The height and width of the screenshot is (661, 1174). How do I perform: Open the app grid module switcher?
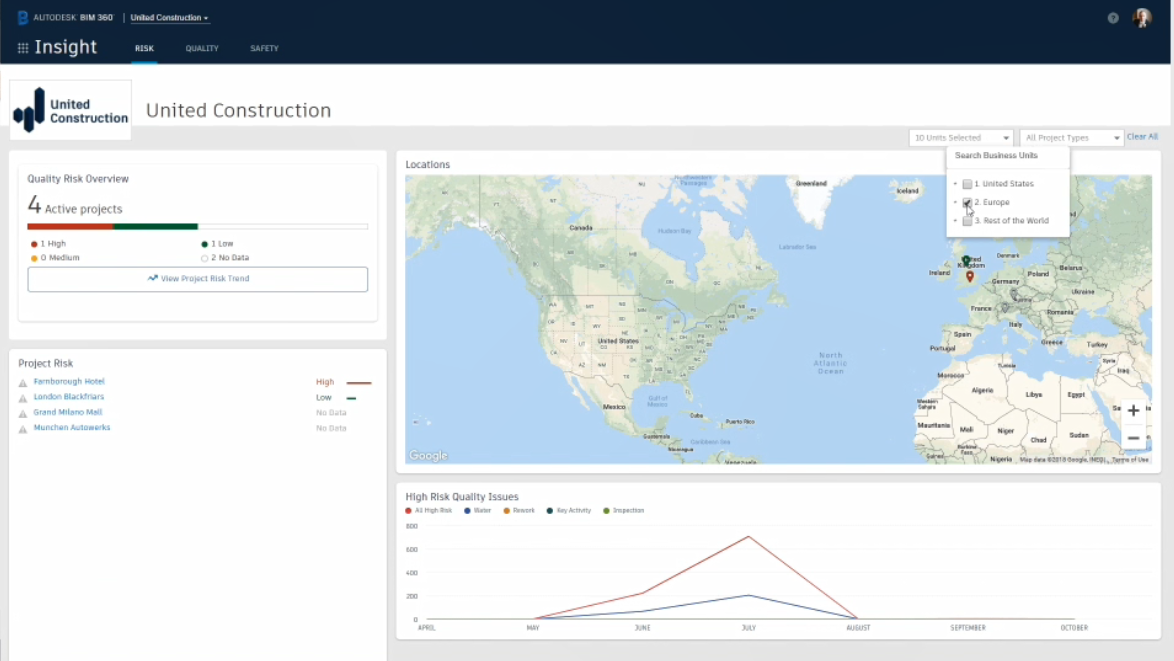(23, 48)
